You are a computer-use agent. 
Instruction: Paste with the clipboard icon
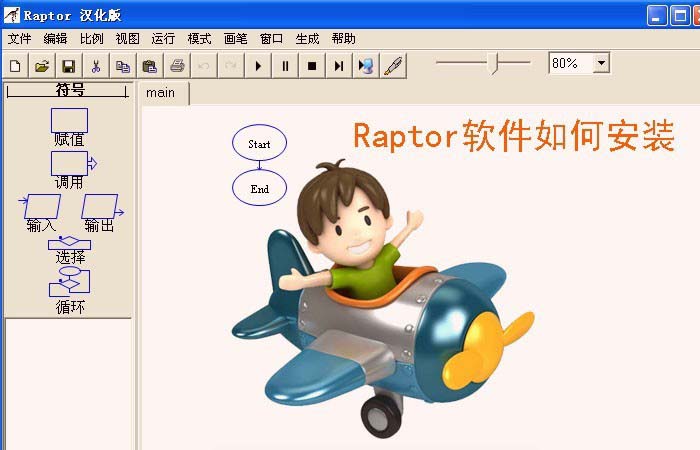[x=150, y=66]
